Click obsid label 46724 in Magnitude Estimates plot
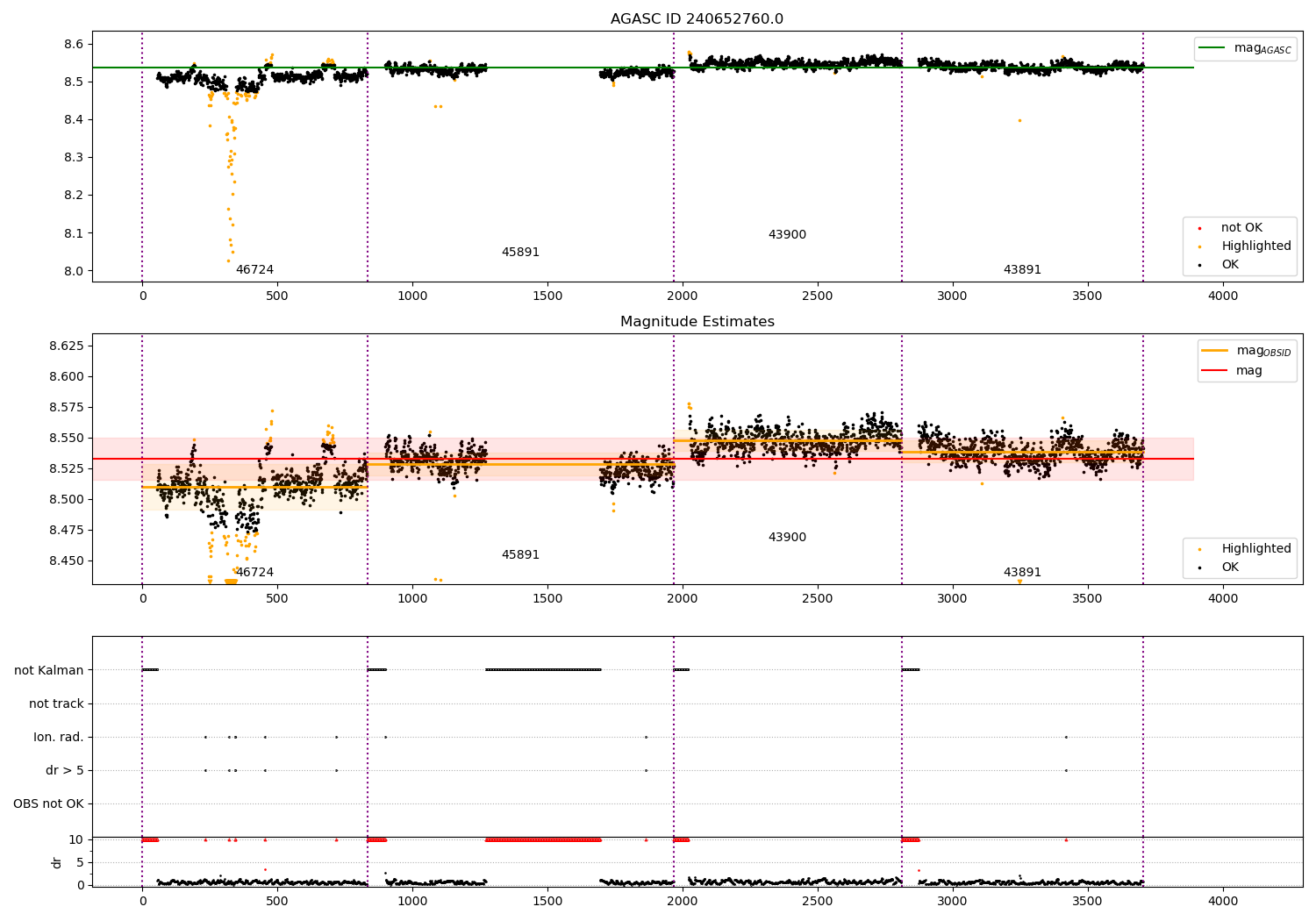1316x921 pixels. [254, 573]
